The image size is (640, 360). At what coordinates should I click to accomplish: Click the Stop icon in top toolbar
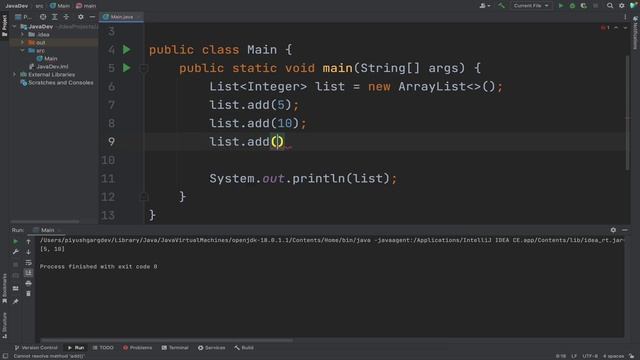pyautogui.click(x=596, y=6)
